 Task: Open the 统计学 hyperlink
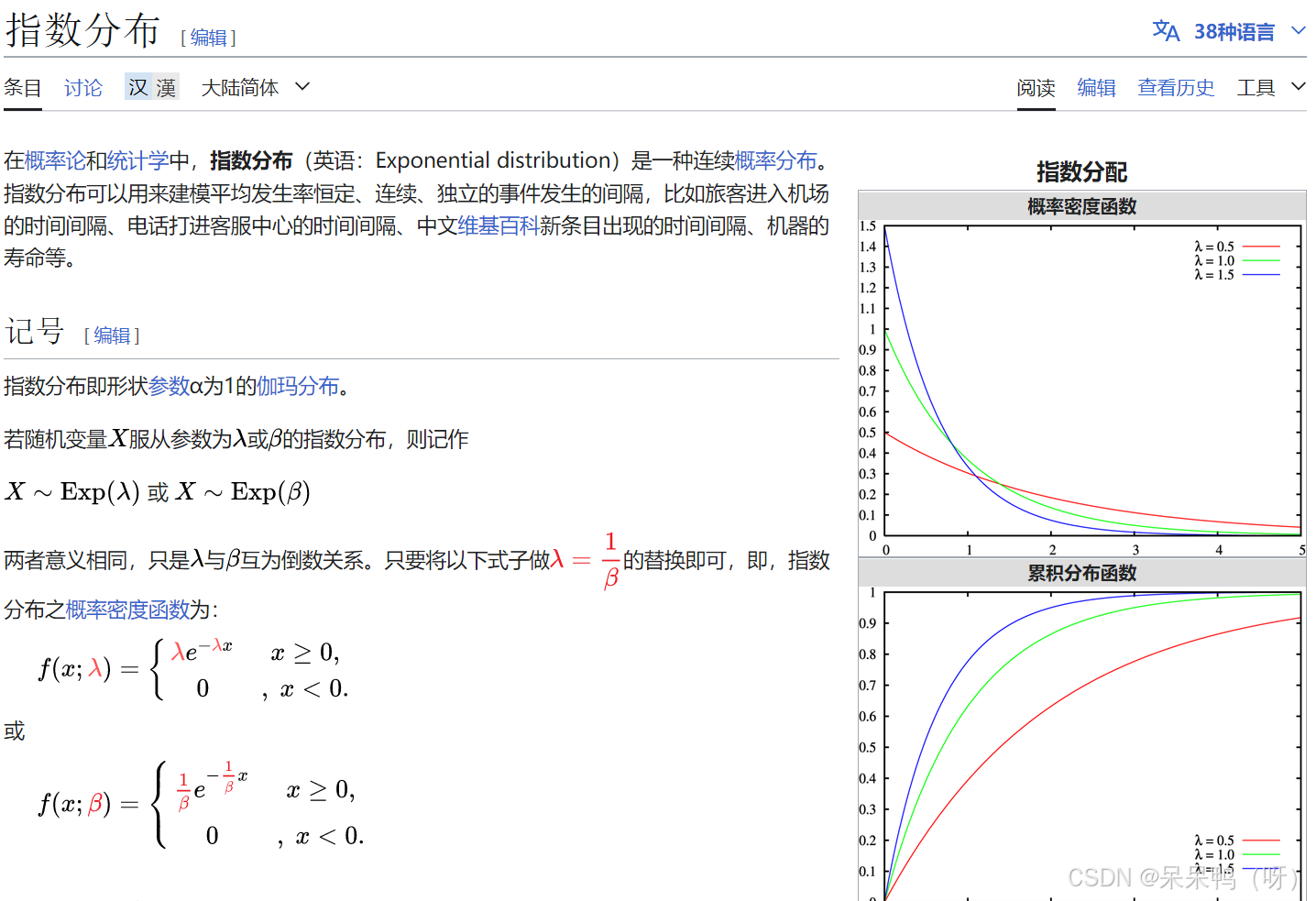(137, 159)
